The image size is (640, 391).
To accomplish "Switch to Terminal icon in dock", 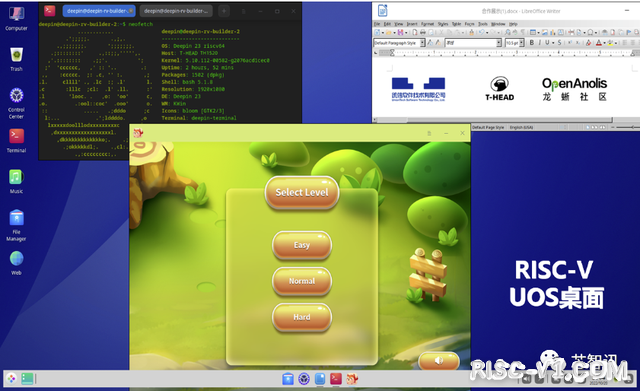I will [336, 379].
